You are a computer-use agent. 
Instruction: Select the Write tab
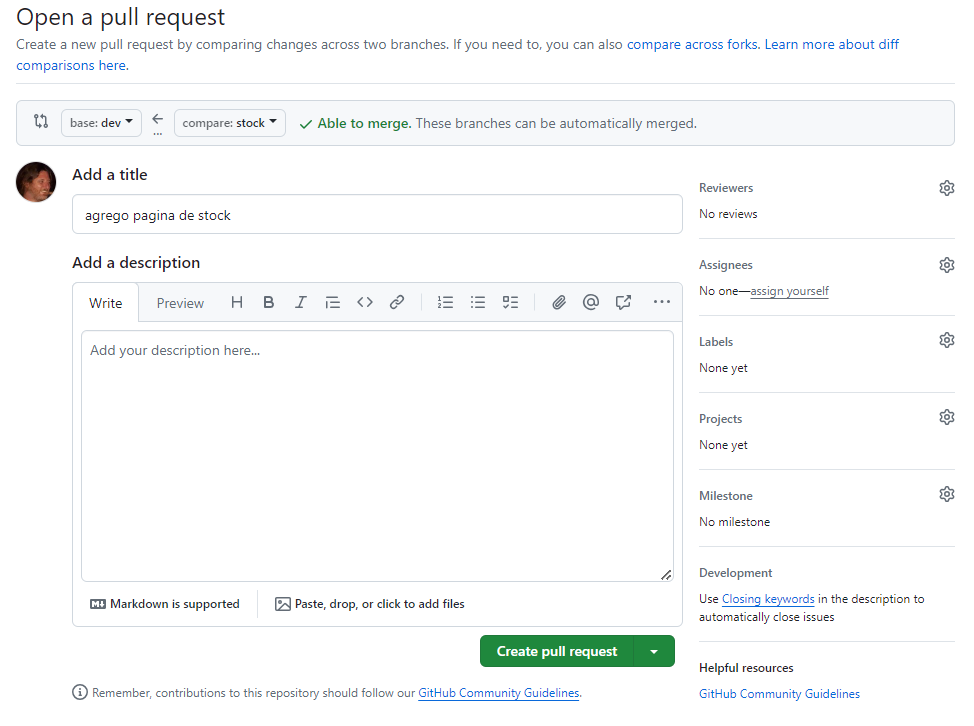[106, 303]
